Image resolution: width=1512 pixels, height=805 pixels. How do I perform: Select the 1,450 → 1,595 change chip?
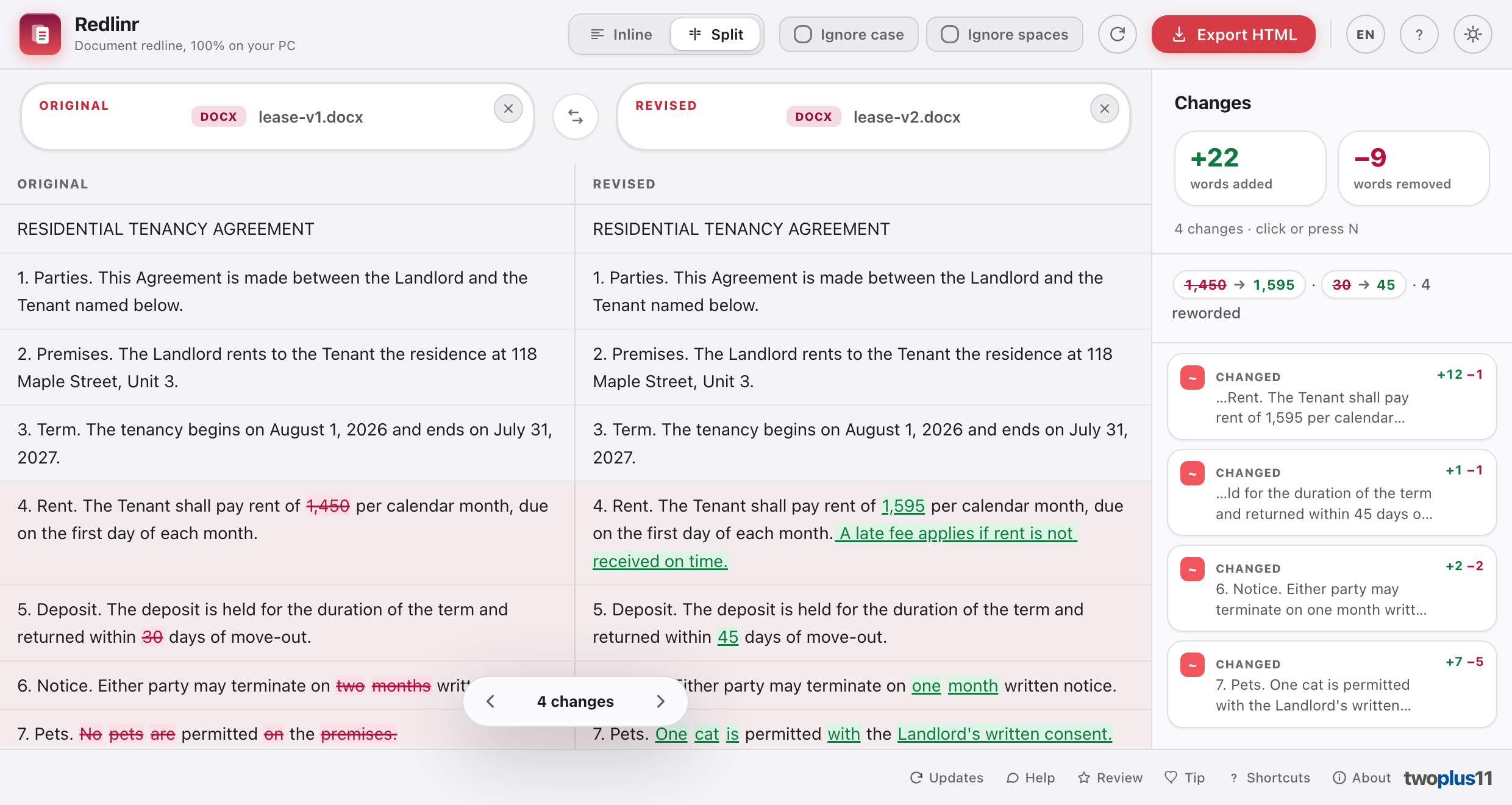pyautogui.click(x=1239, y=285)
